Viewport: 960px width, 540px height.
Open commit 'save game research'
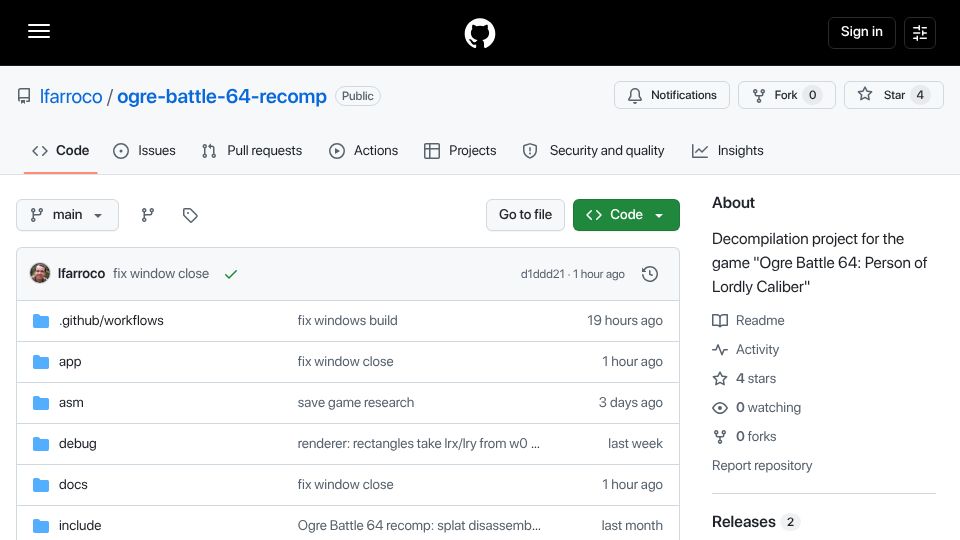[356, 403]
